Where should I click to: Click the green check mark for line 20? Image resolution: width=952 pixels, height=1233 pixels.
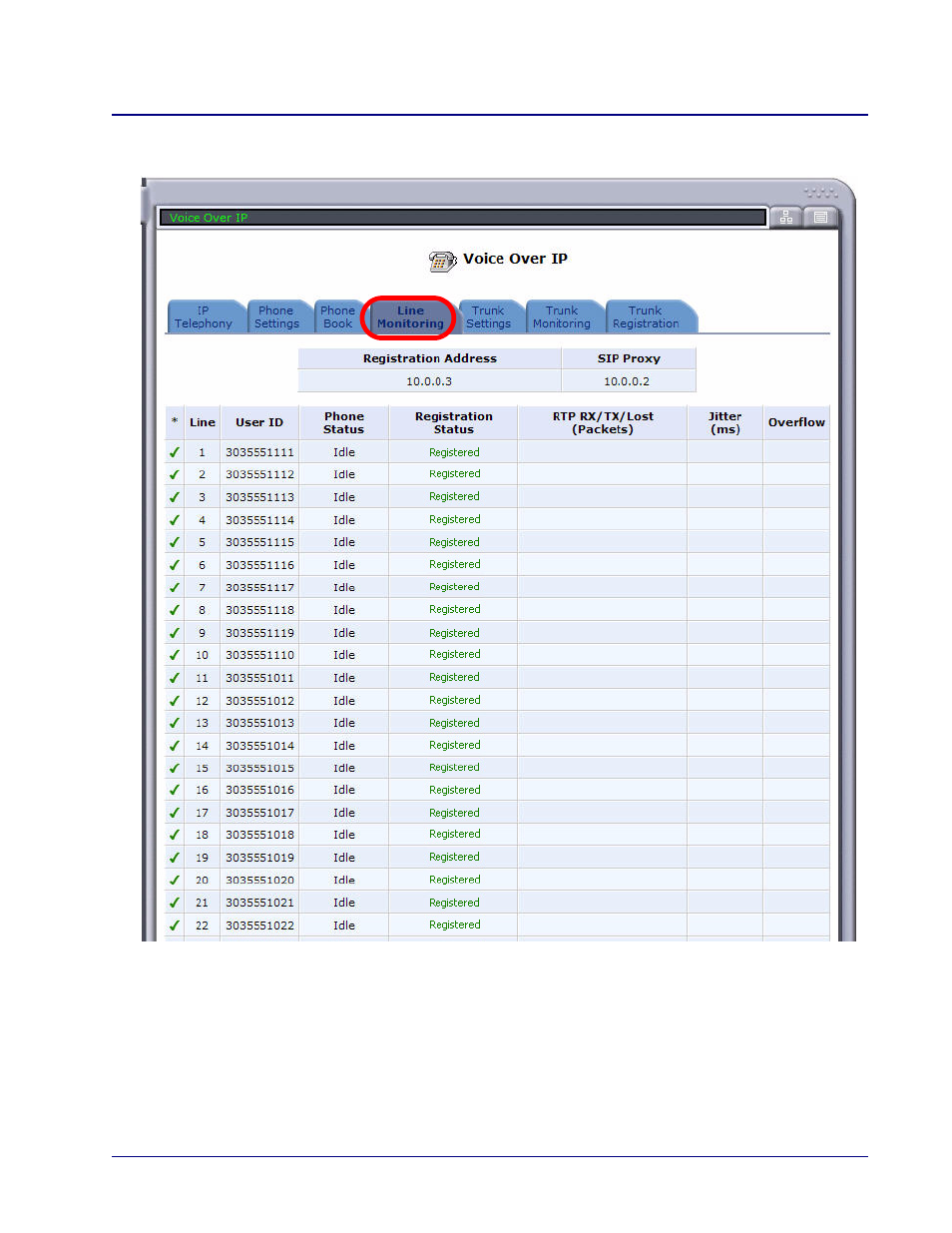[x=175, y=881]
